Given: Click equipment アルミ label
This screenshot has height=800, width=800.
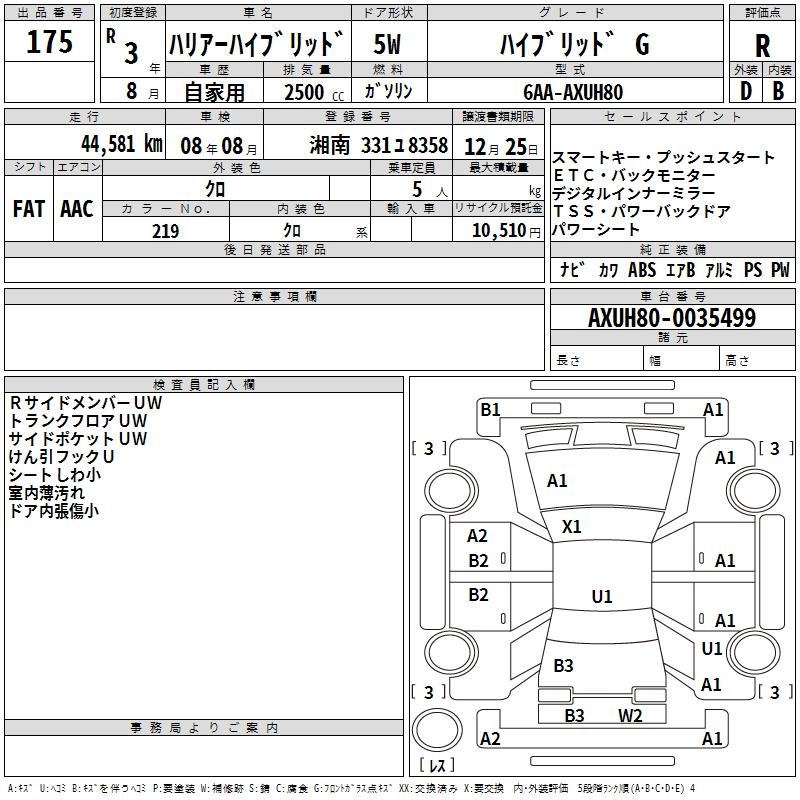Looking at the screenshot, I should click(718, 269).
